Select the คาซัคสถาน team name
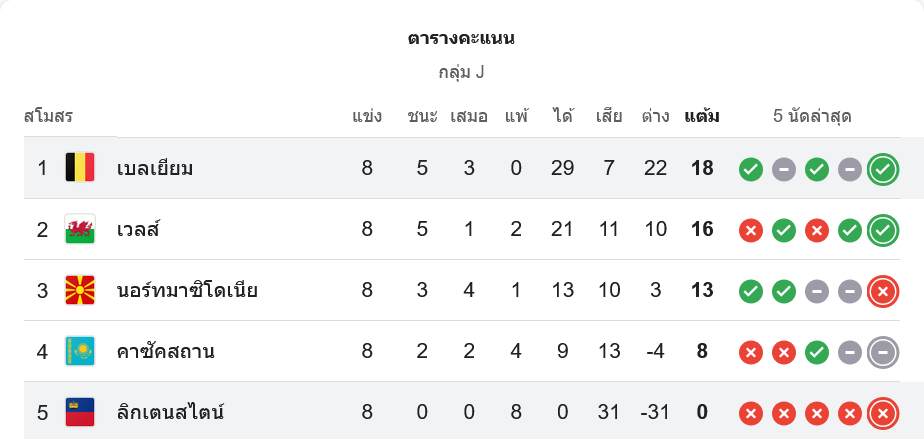924x439 pixels. click(x=166, y=352)
